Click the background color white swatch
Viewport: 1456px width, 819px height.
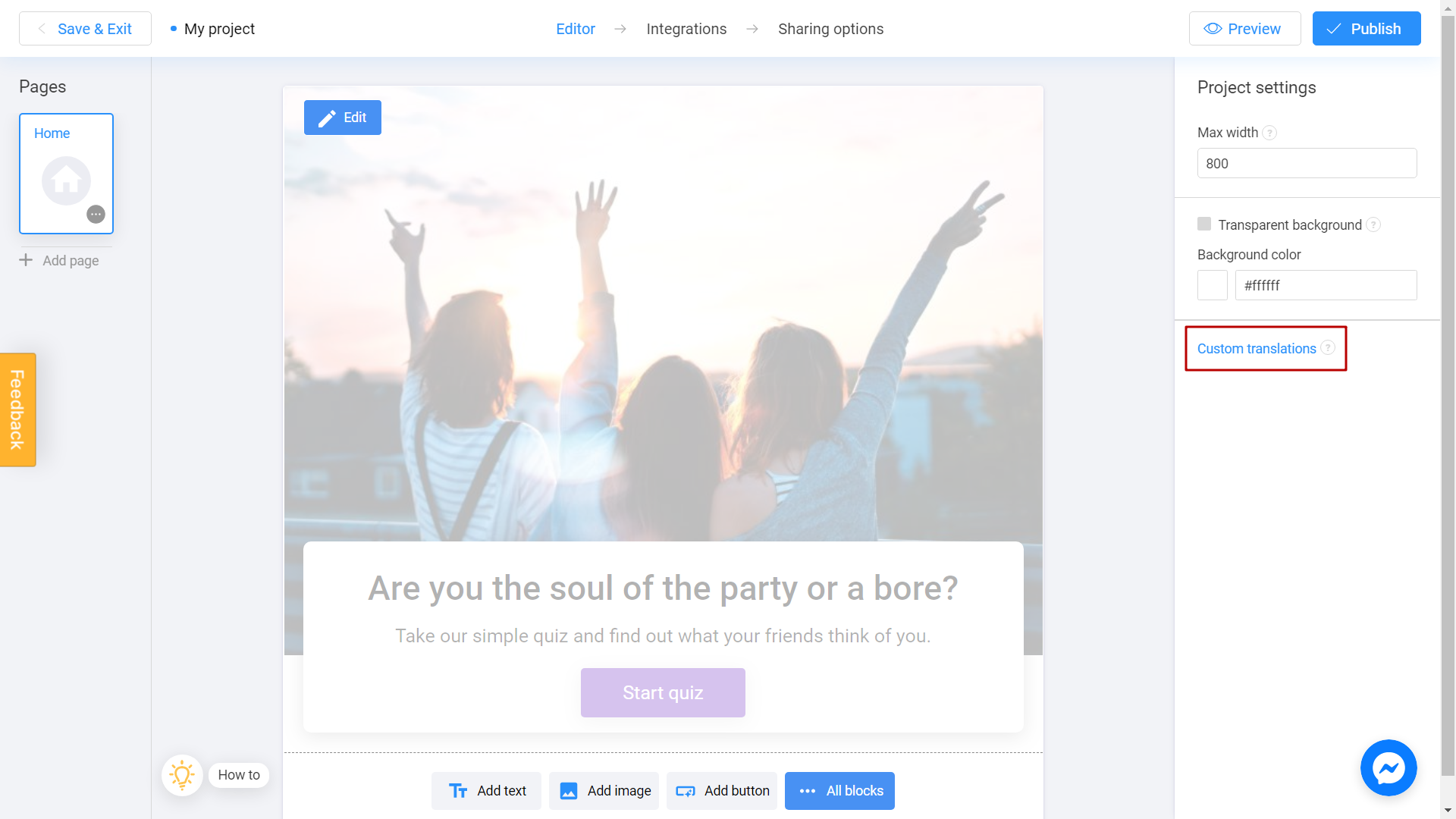(x=1211, y=285)
